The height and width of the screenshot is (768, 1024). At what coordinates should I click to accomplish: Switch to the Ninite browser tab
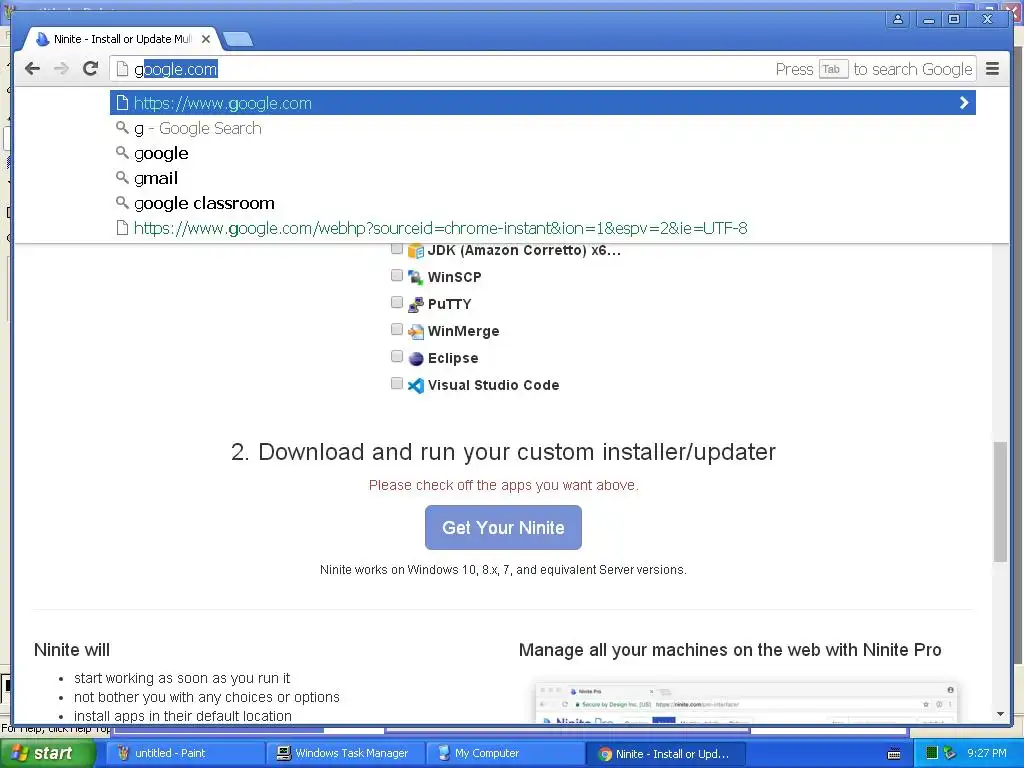pos(122,39)
